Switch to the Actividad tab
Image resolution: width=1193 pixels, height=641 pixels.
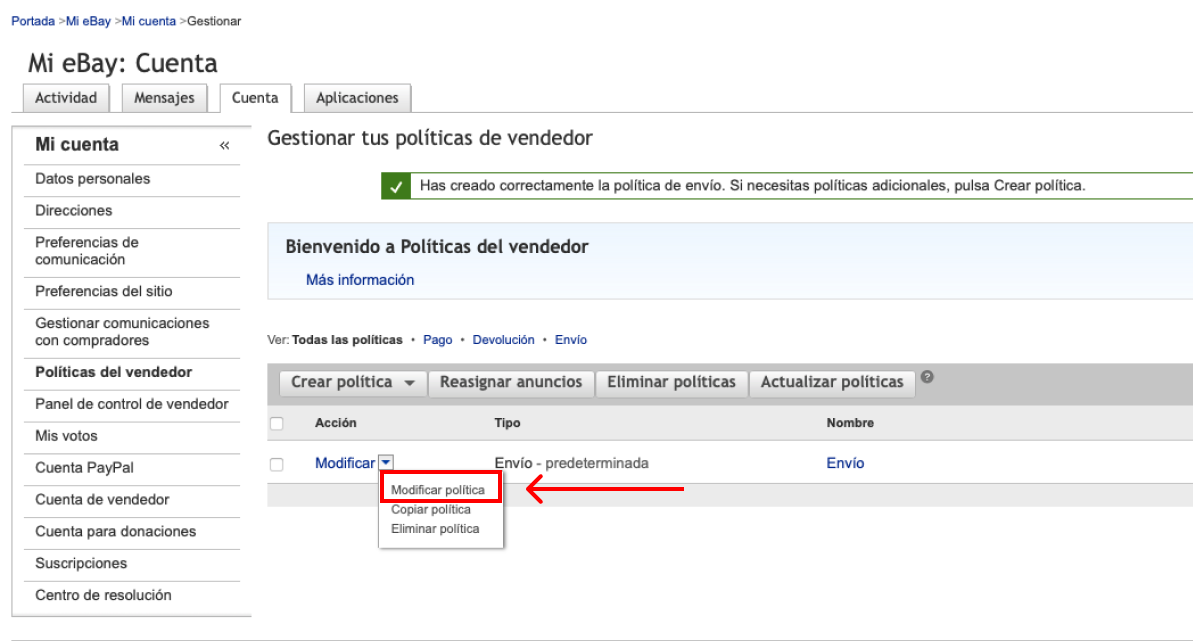(x=66, y=98)
